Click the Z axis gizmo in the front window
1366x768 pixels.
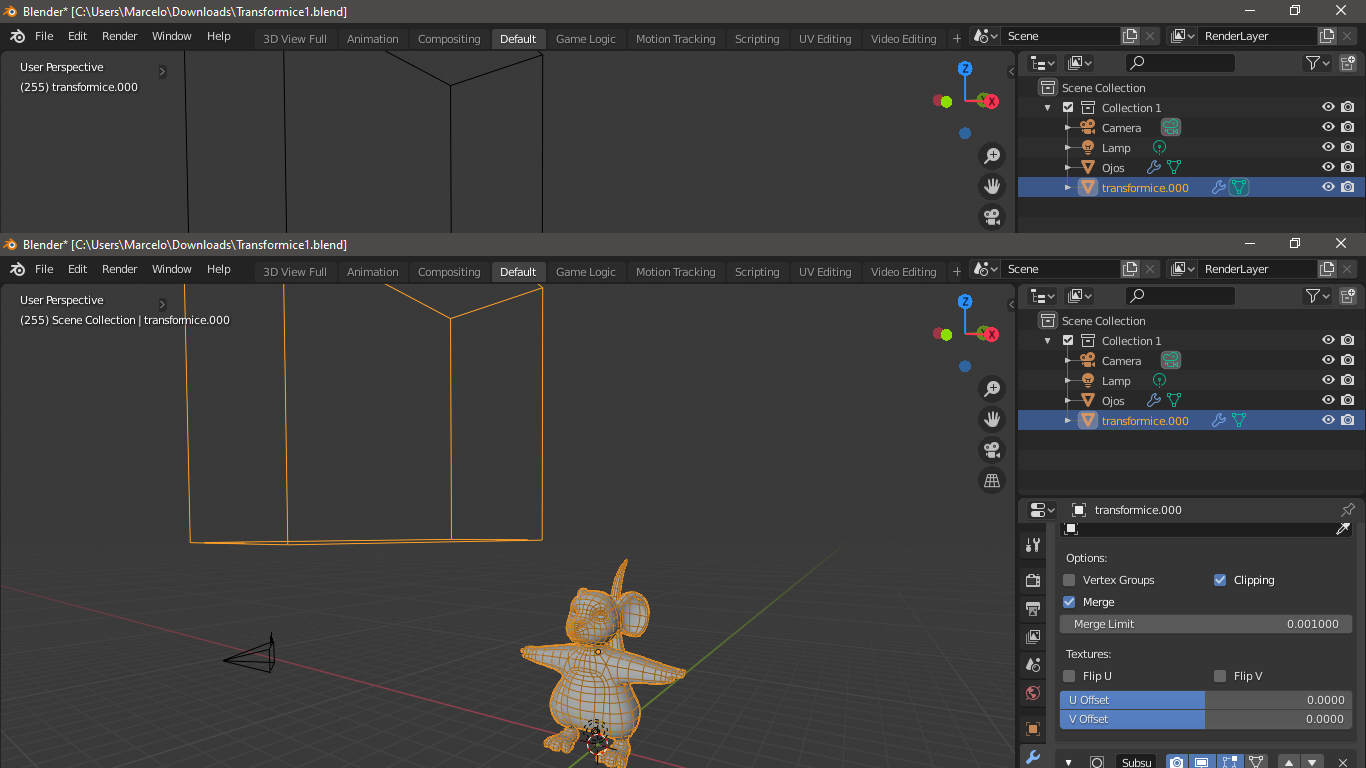click(x=965, y=301)
